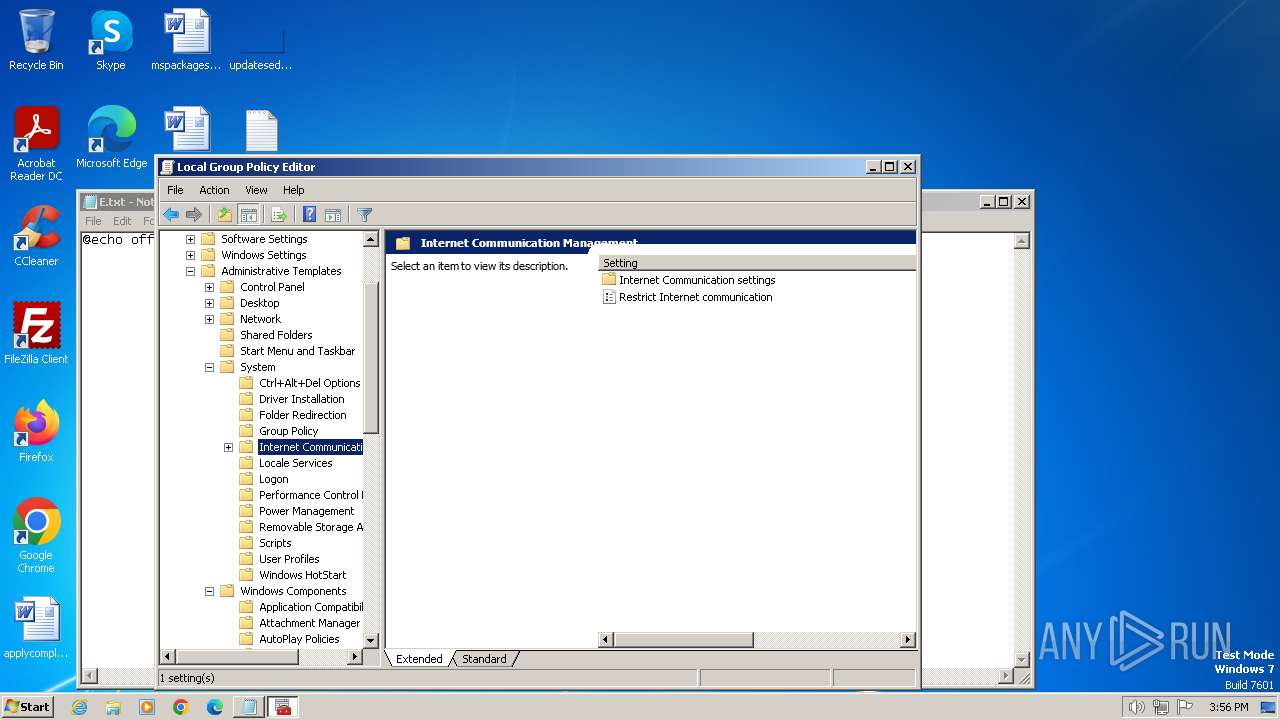Open Acrobat Reader DC desktop shortcut
Screen dimensions: 1280x720
tap(36, 144)
